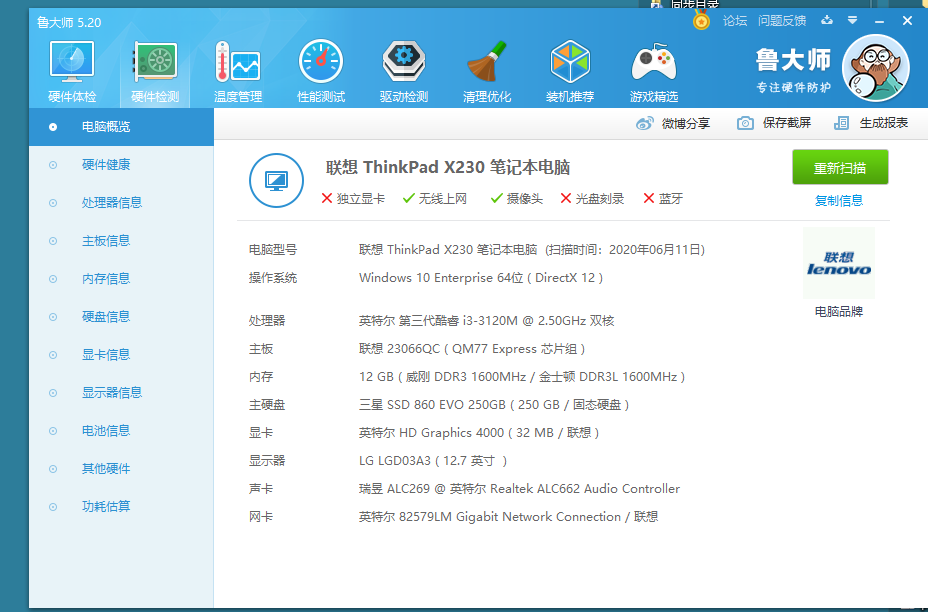Click the green 重新扫描 button
This screenshot has width=928, height=612.
(x=840, y=167)
